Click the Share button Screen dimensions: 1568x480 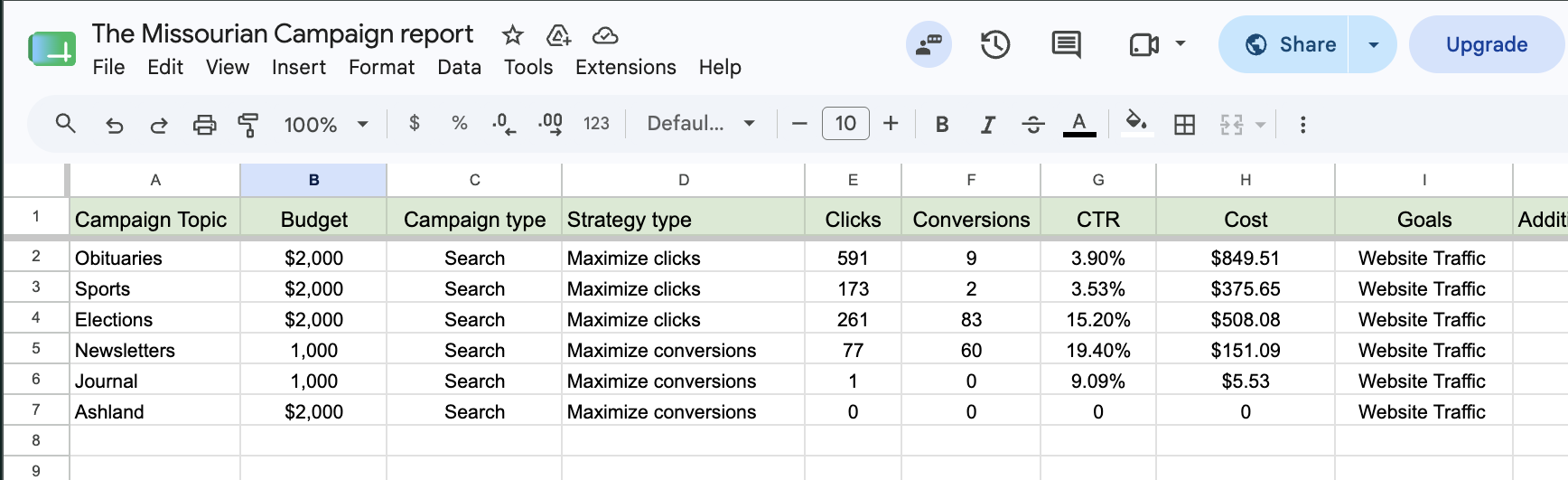click(1283, 44)
